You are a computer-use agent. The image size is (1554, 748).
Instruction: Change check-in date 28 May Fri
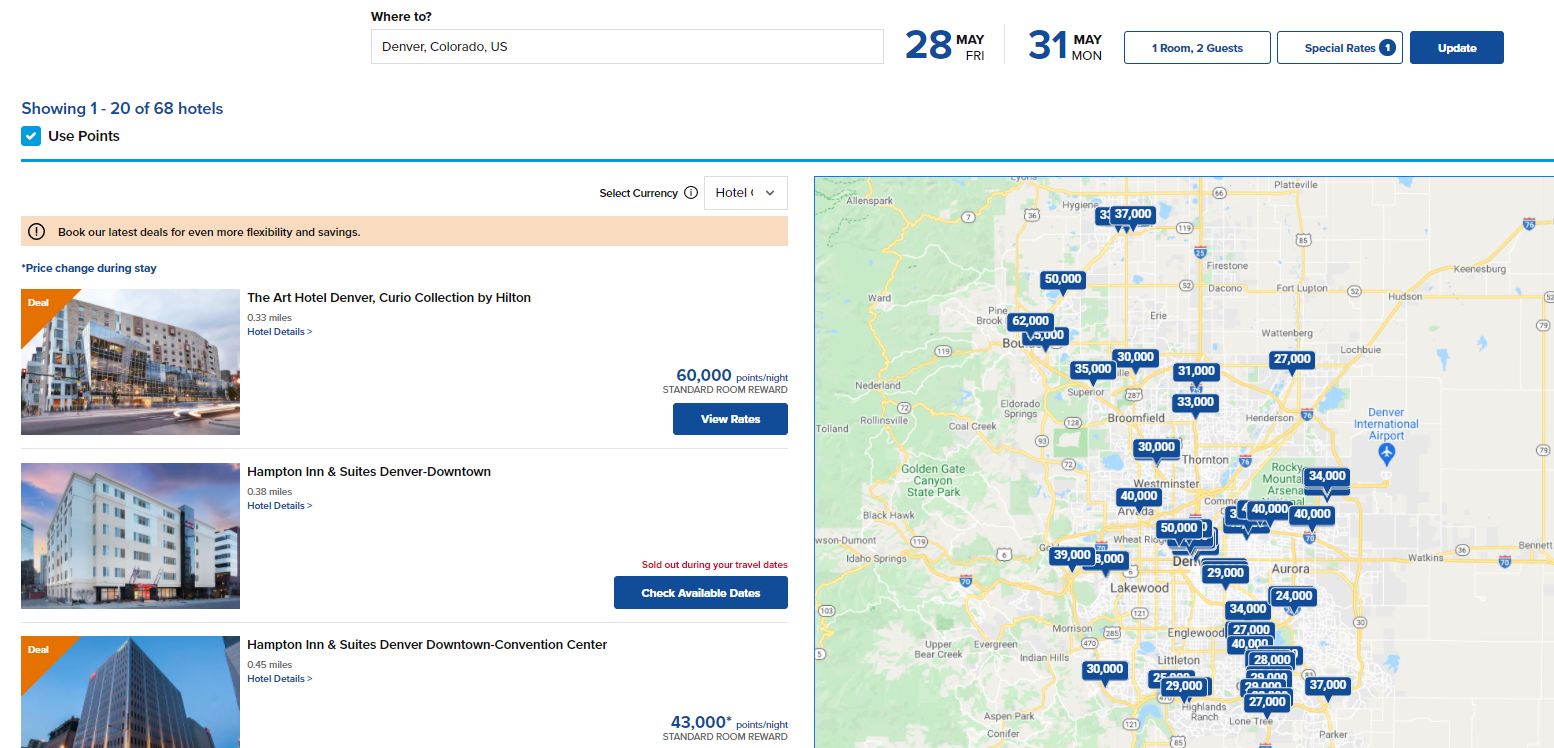pos(944,46)
